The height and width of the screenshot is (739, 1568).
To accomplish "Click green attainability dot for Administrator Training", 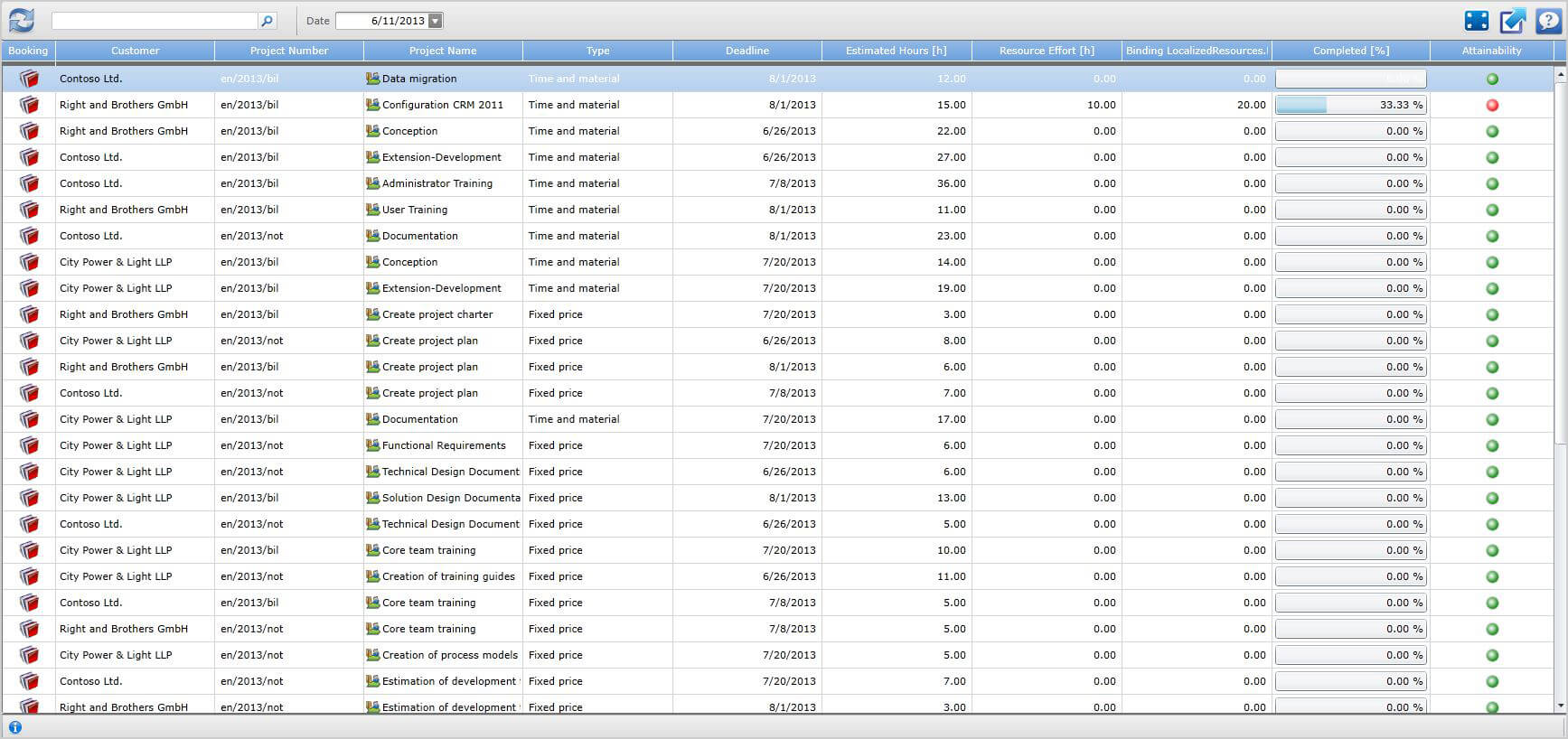I will [x=1492, y=183].
